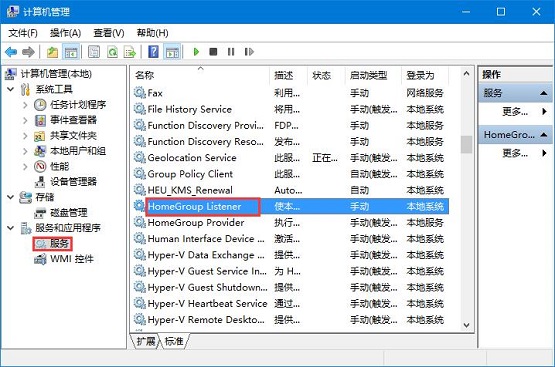
Task: Click the Back arrow toolbar icon
Action: coord(11,52)
